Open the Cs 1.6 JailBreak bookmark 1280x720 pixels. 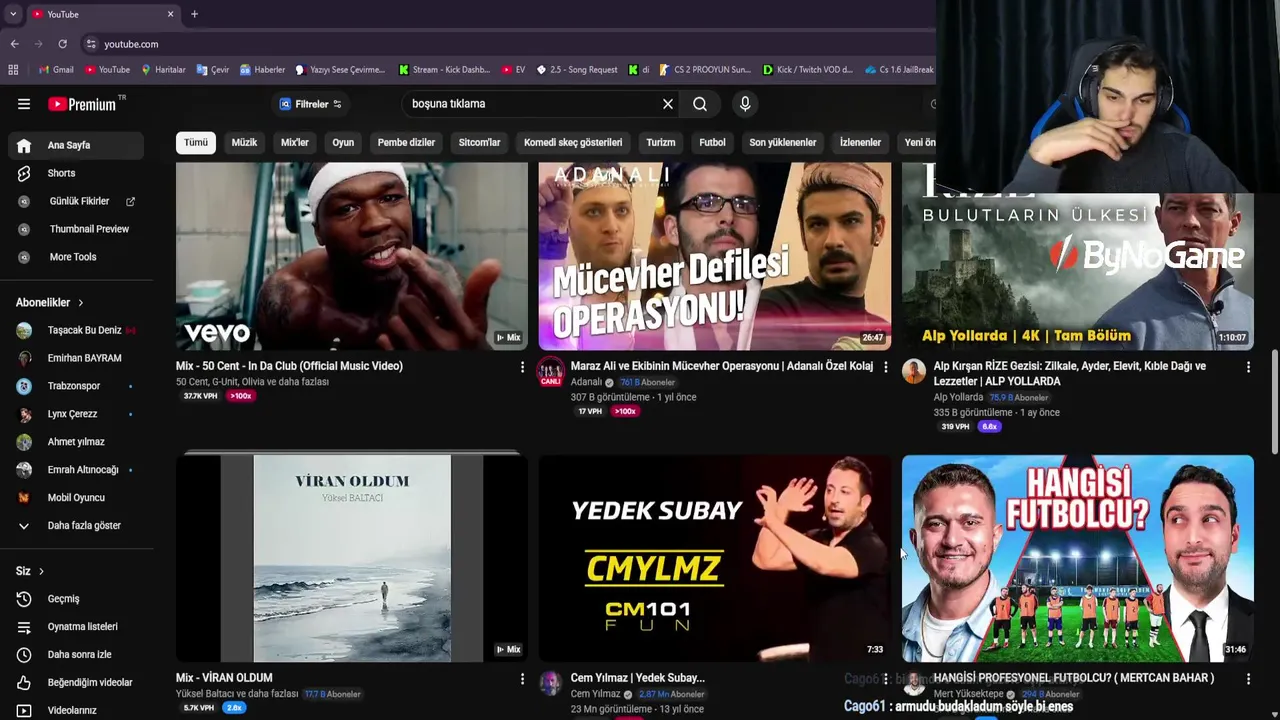pyautogui.click(x=898, y=70)
